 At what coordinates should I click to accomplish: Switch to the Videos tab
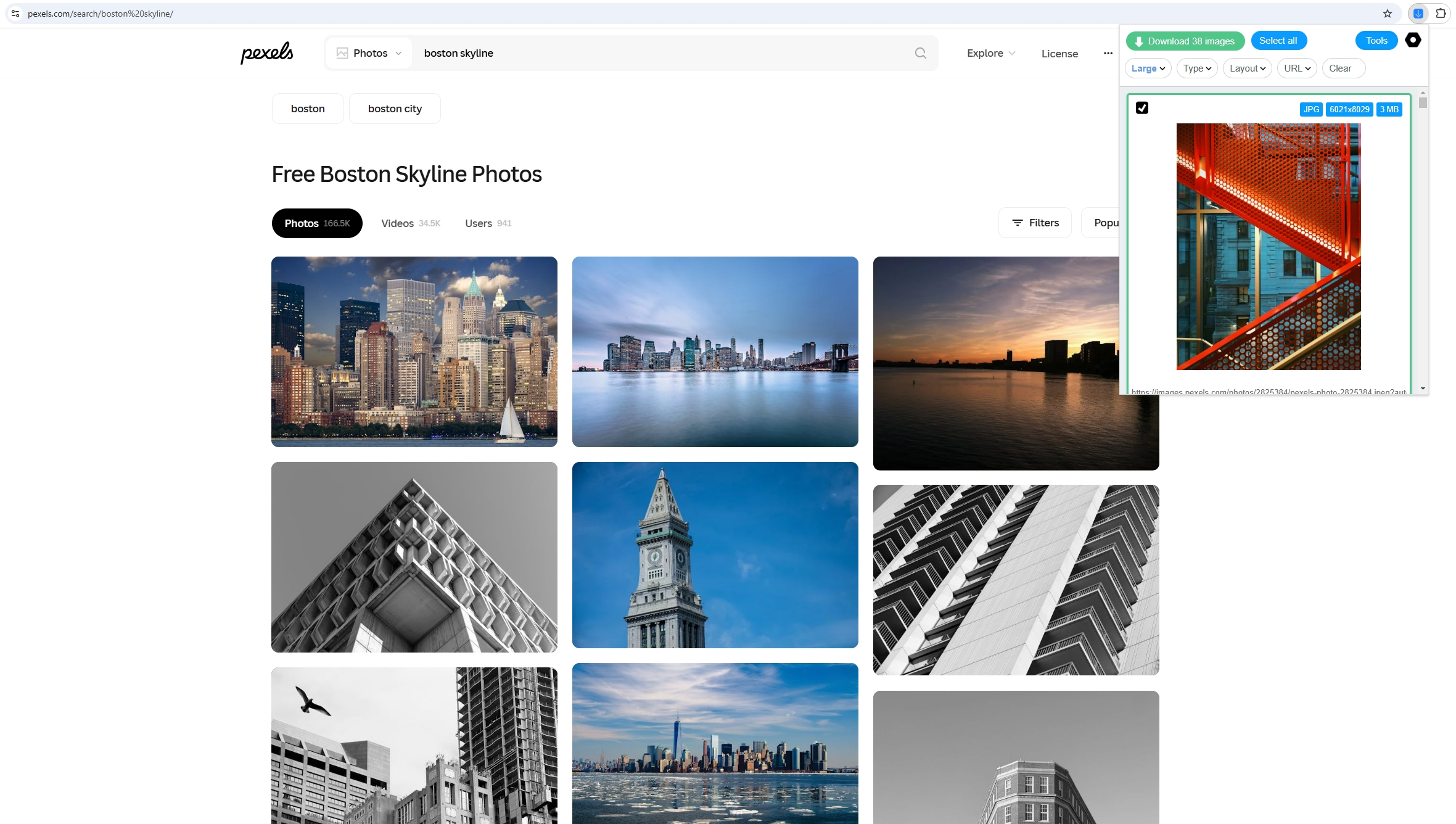click(x=411, y=223)
